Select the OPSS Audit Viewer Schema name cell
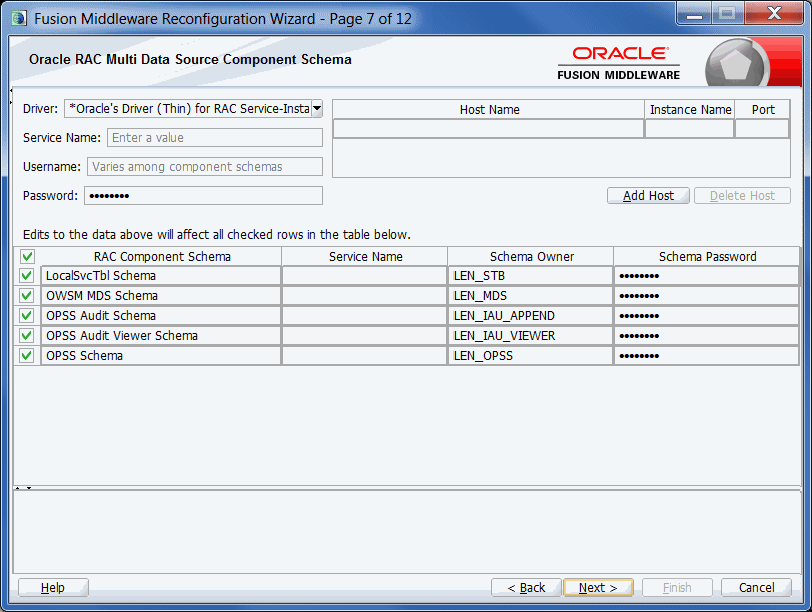This screenshot has width=812, height=612. pos(161,336)
